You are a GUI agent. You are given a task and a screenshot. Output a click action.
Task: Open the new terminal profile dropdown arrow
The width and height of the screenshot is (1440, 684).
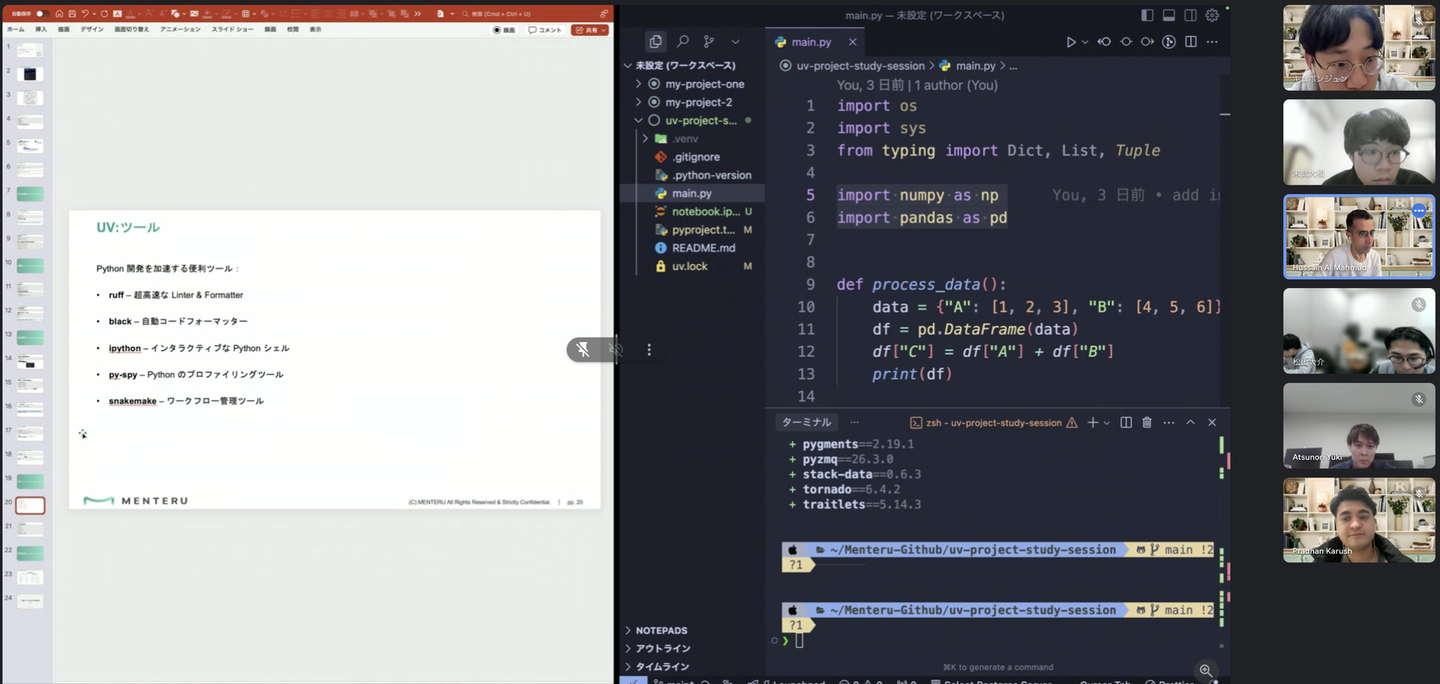[1107, 423]
